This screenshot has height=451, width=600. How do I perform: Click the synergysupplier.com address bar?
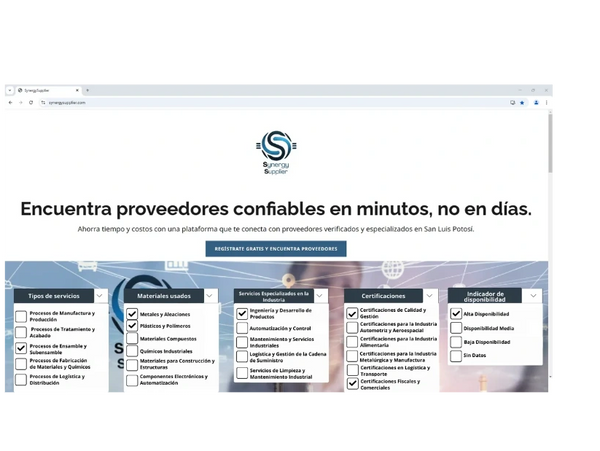coord(278,103)
